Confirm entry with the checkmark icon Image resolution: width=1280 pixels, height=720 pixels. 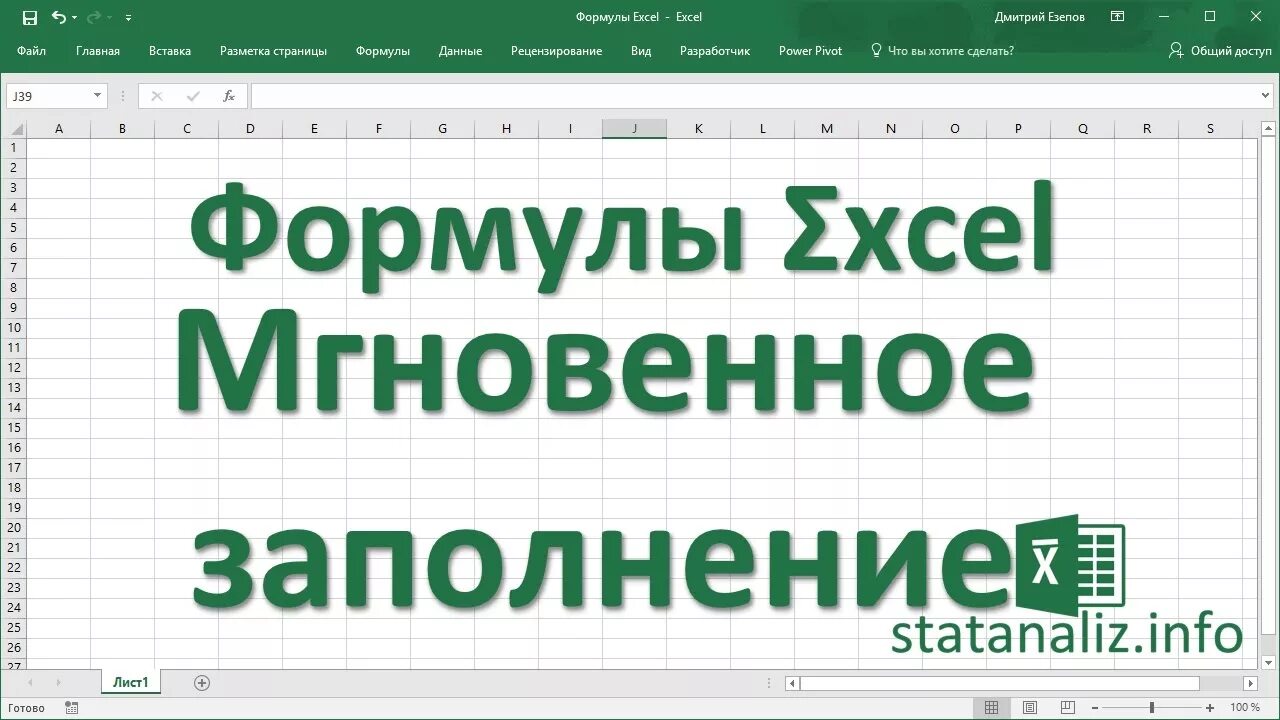[x=193, y=96]
